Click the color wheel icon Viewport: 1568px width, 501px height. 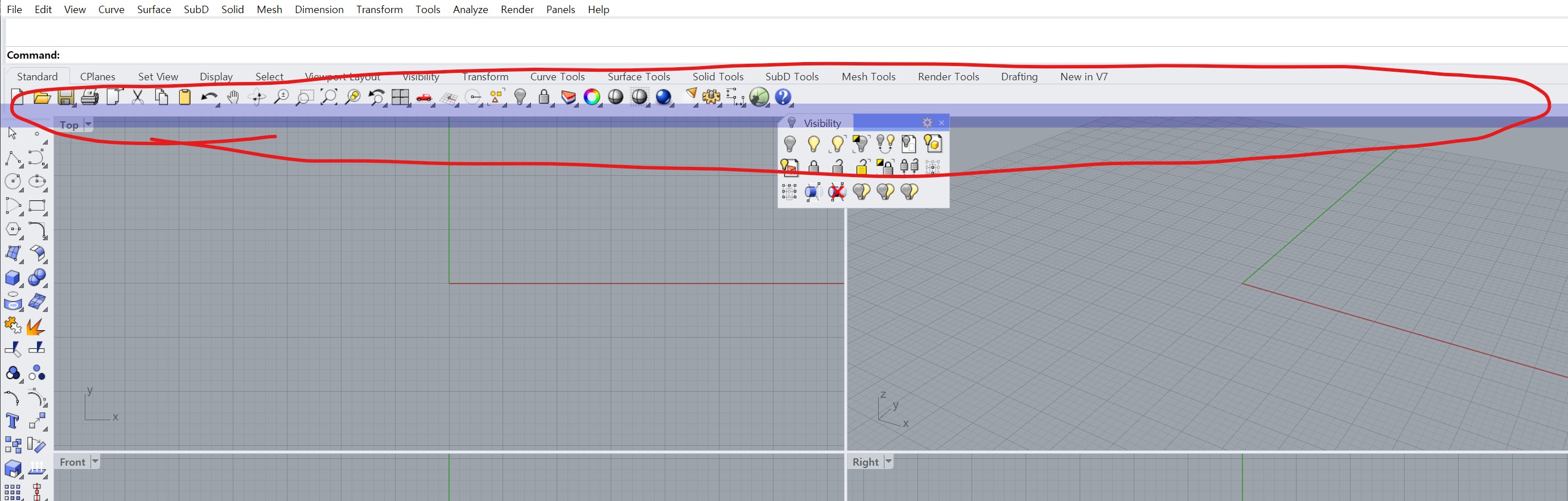click(592, 97)
